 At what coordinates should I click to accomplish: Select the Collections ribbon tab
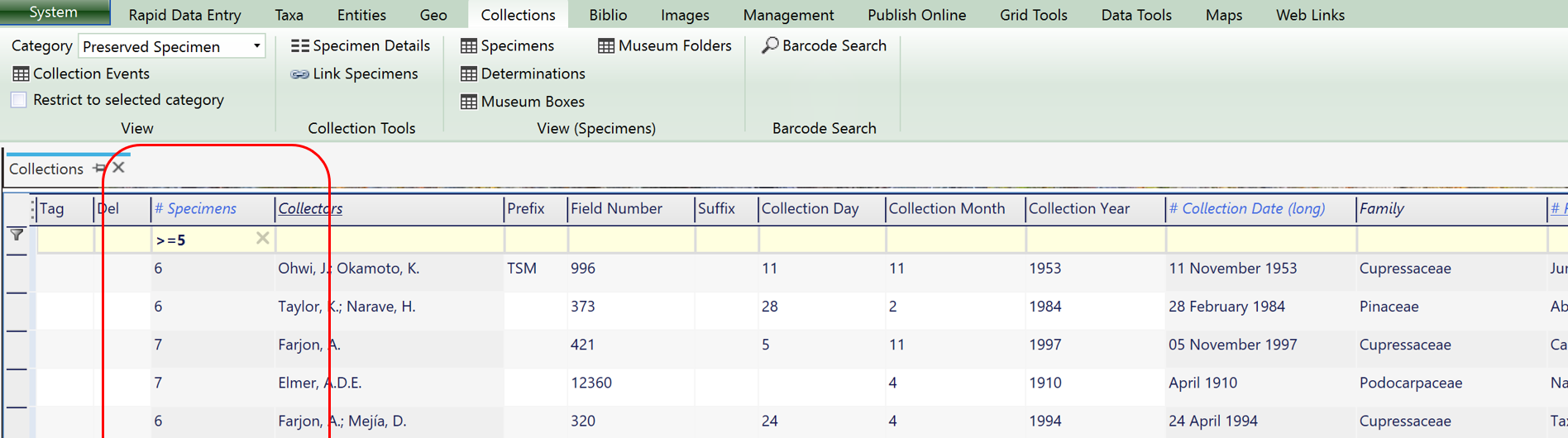518,15
